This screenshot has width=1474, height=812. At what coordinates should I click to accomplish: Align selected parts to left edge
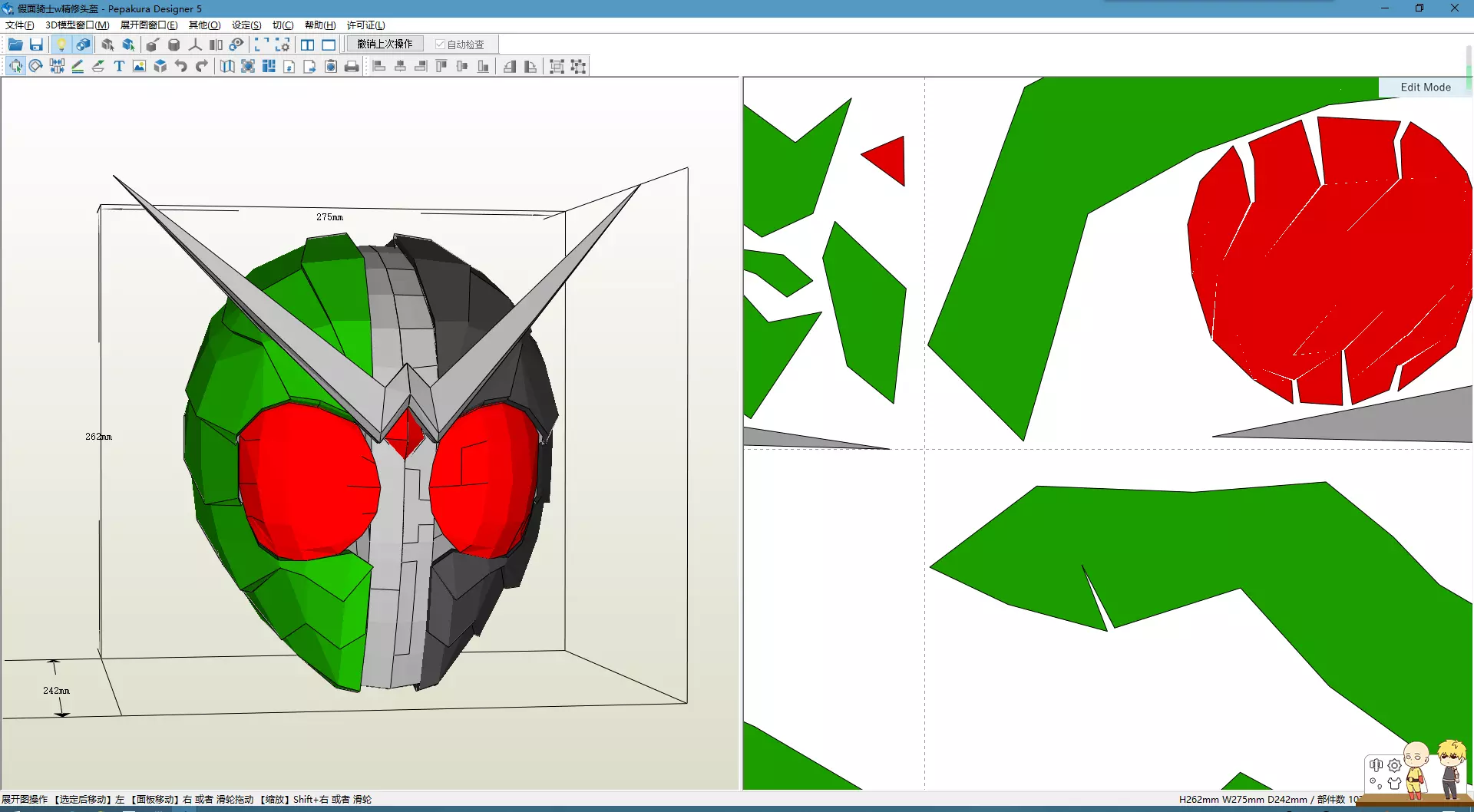pyautogui.click(x=379, y=66)
